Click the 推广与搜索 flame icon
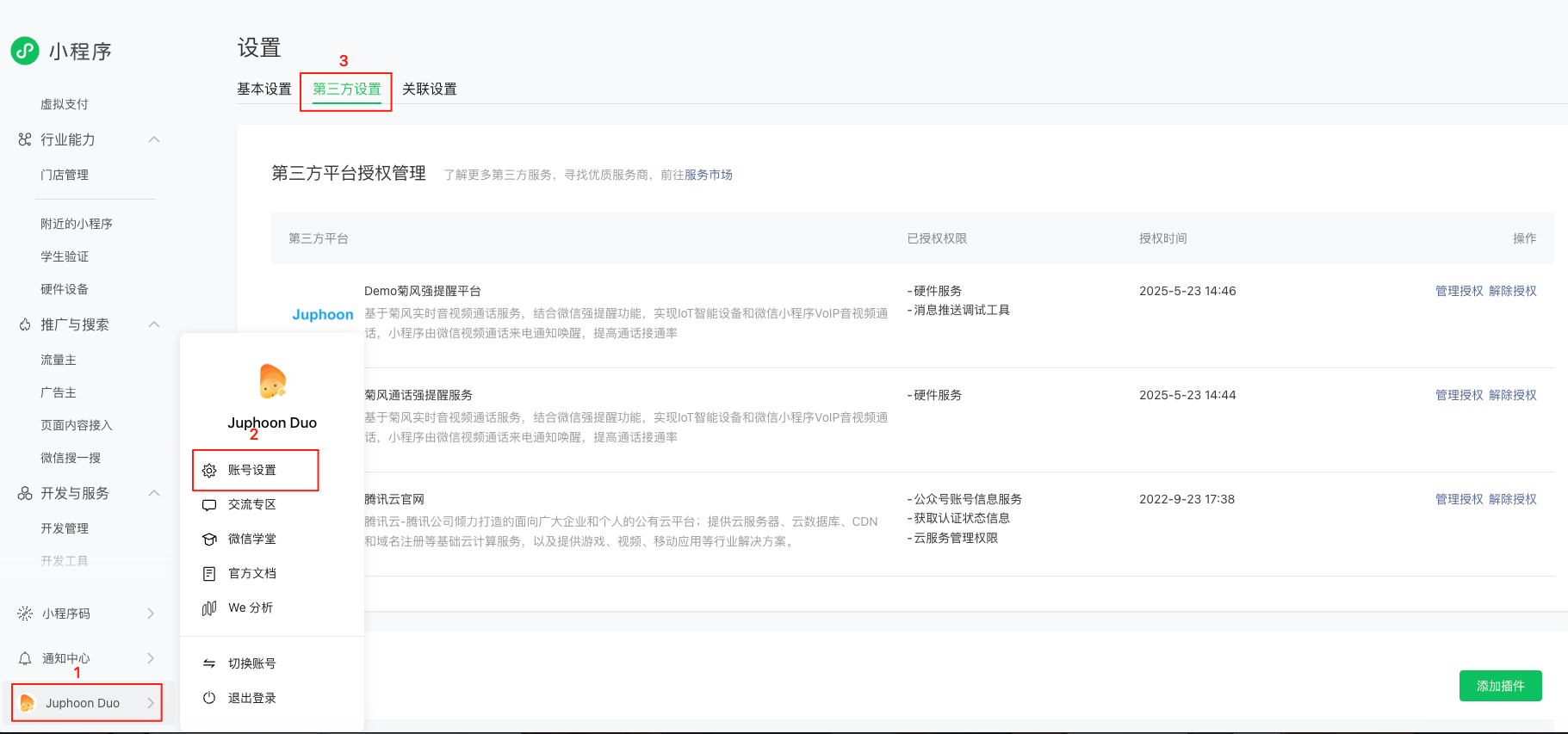 [25, 324]
